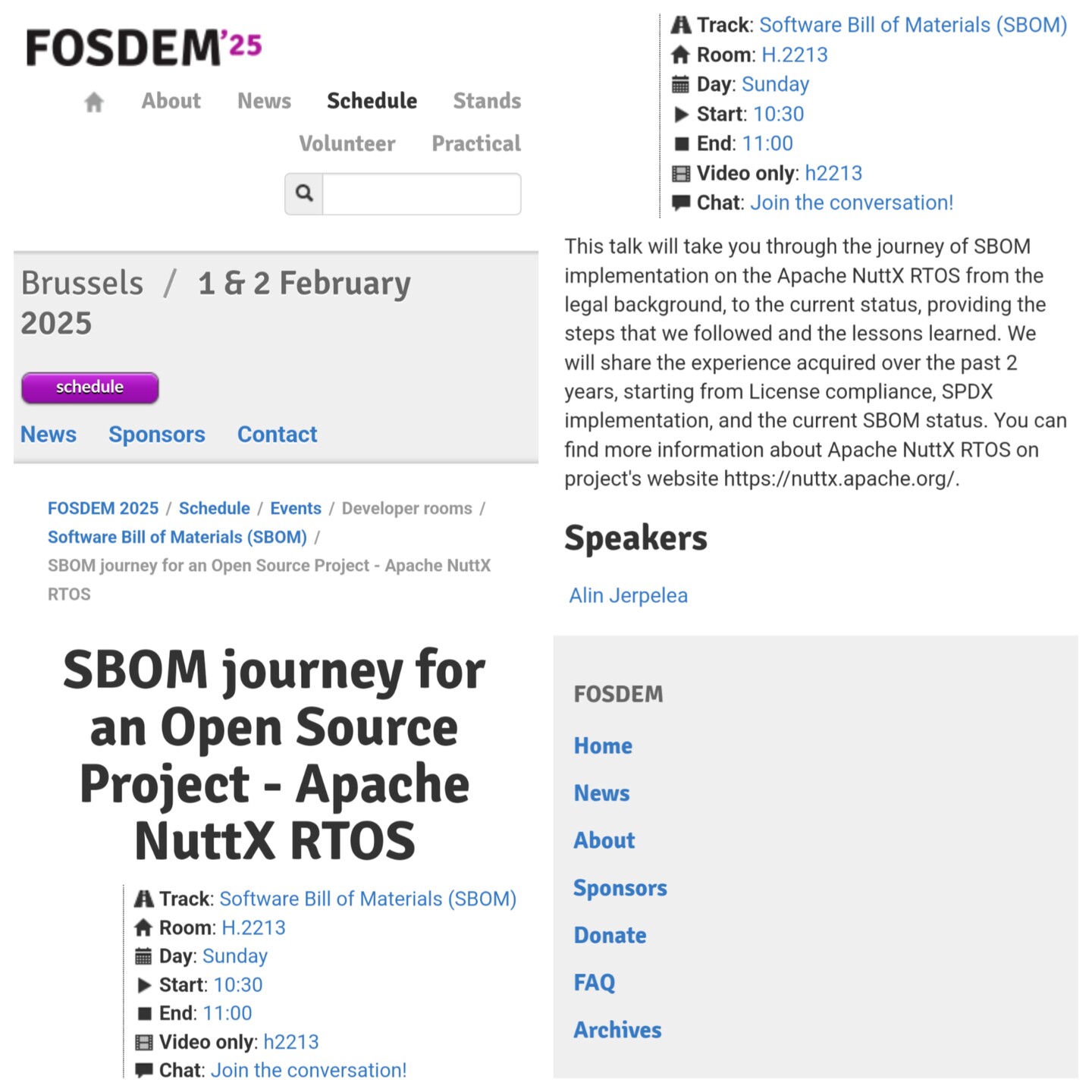Open Archives link in footer
This screenshot has height=1092, width=1092.
pos(617,1030)
